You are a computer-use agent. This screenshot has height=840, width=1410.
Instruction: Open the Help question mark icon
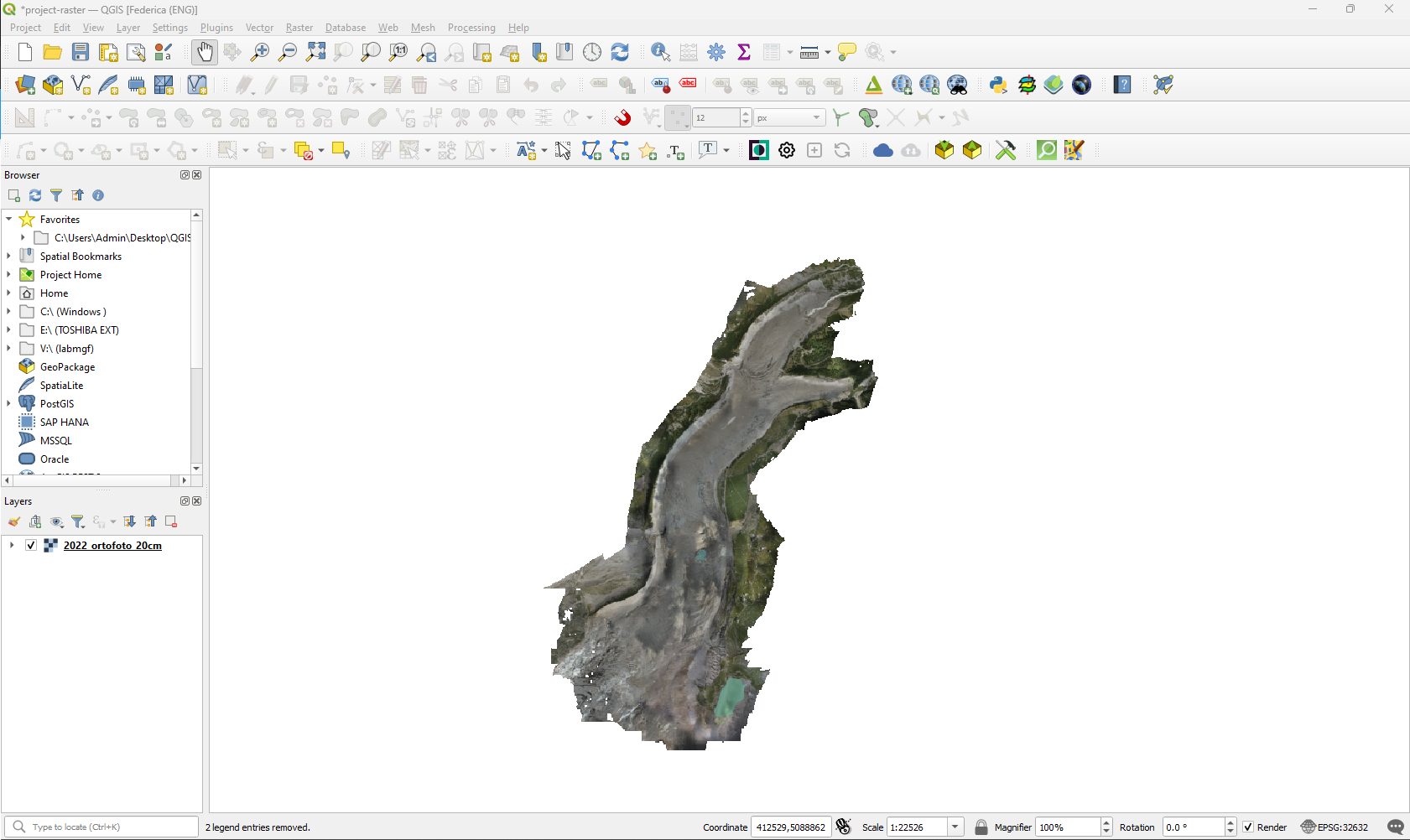click(1122, 85)
